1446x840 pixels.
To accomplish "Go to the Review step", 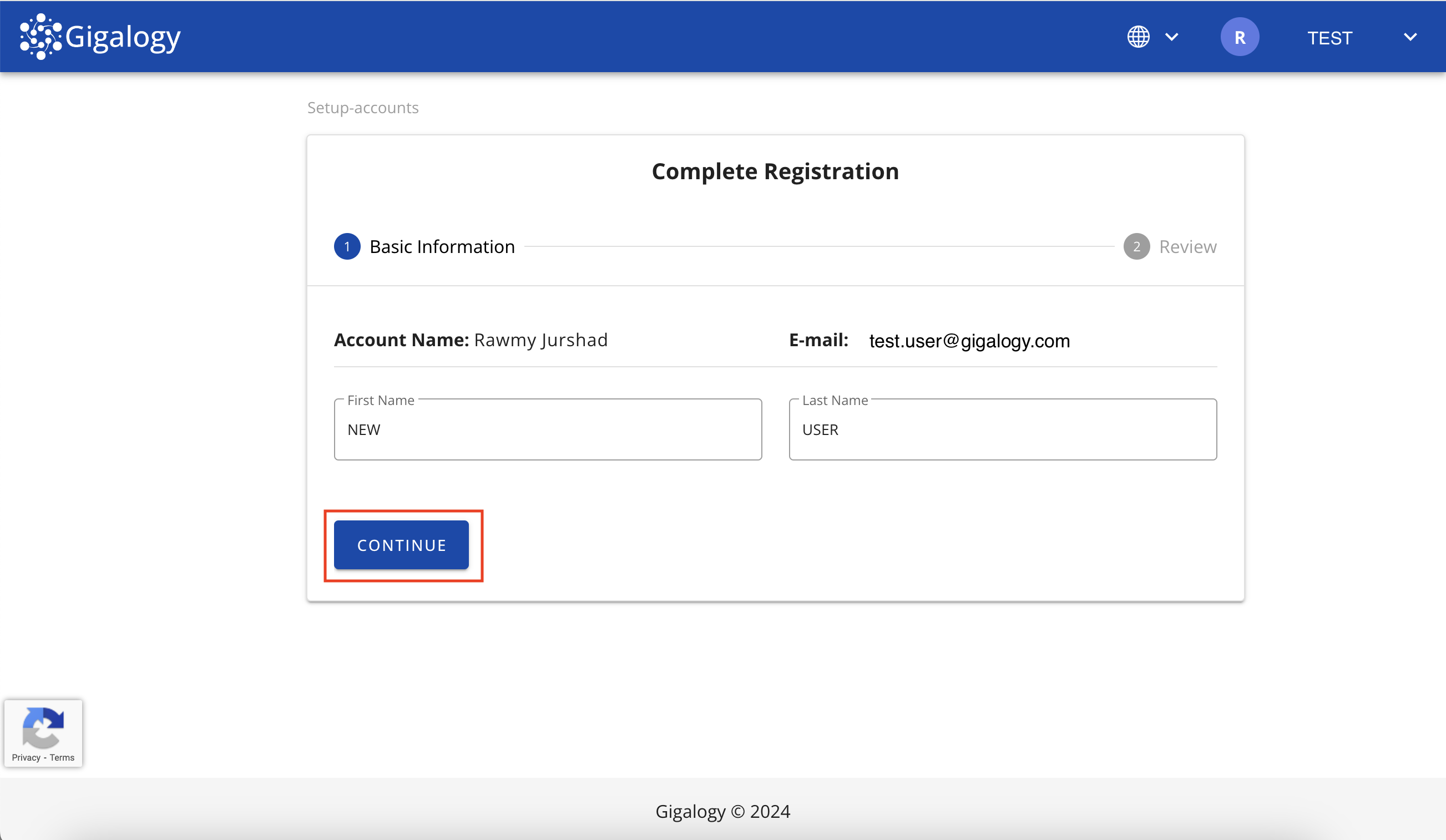I will [x=1187, y=247].
